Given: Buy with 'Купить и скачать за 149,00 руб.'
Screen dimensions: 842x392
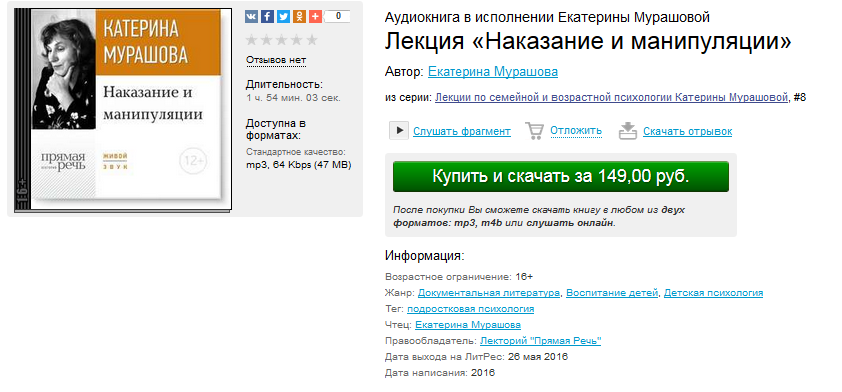Looking at the screenshot, I should click(561, 177).
